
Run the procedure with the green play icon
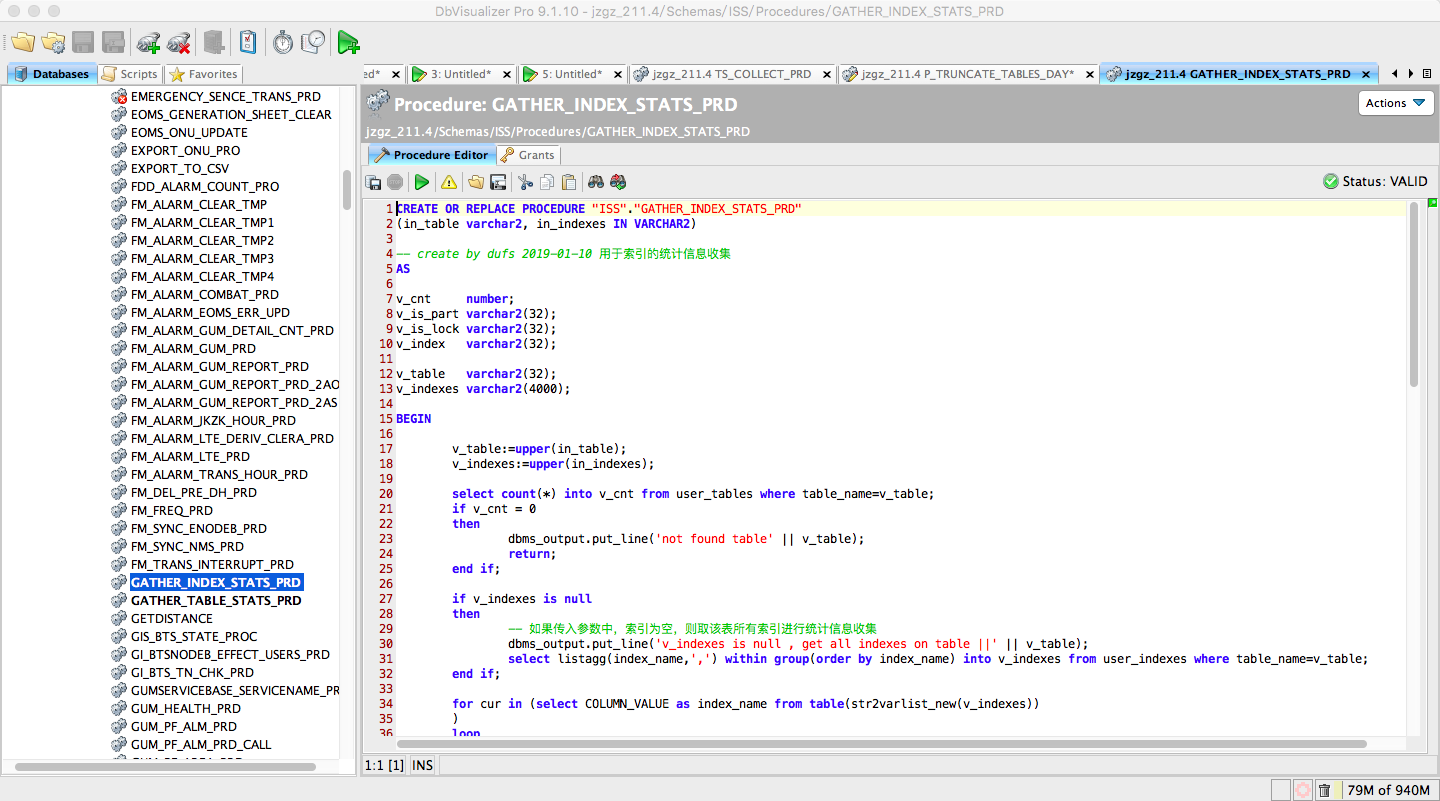pyautogui.click(x=422, y=182)
